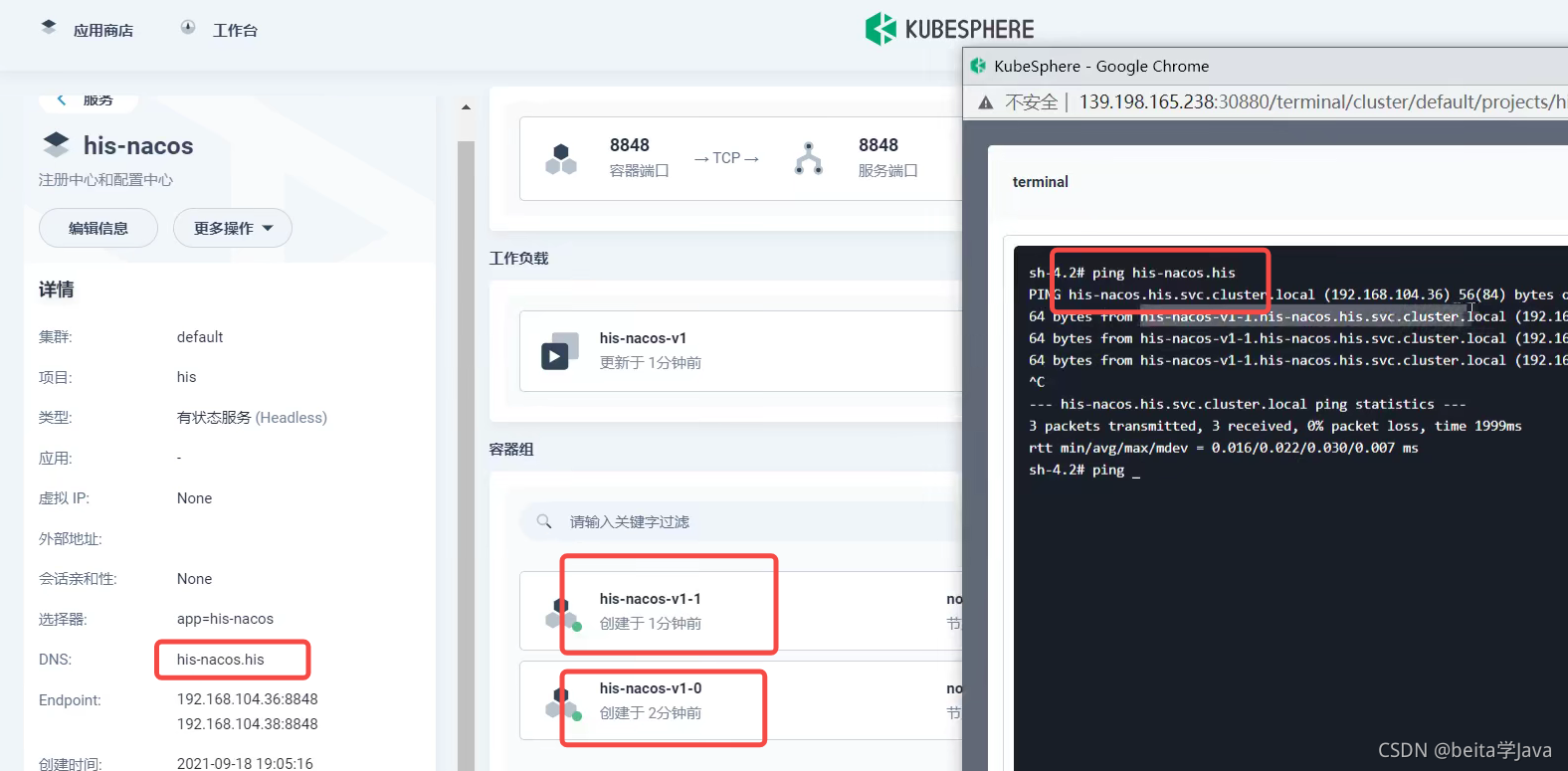
Task: Click the his-nacos-v1 workload play icon
Action: (559, 351)
